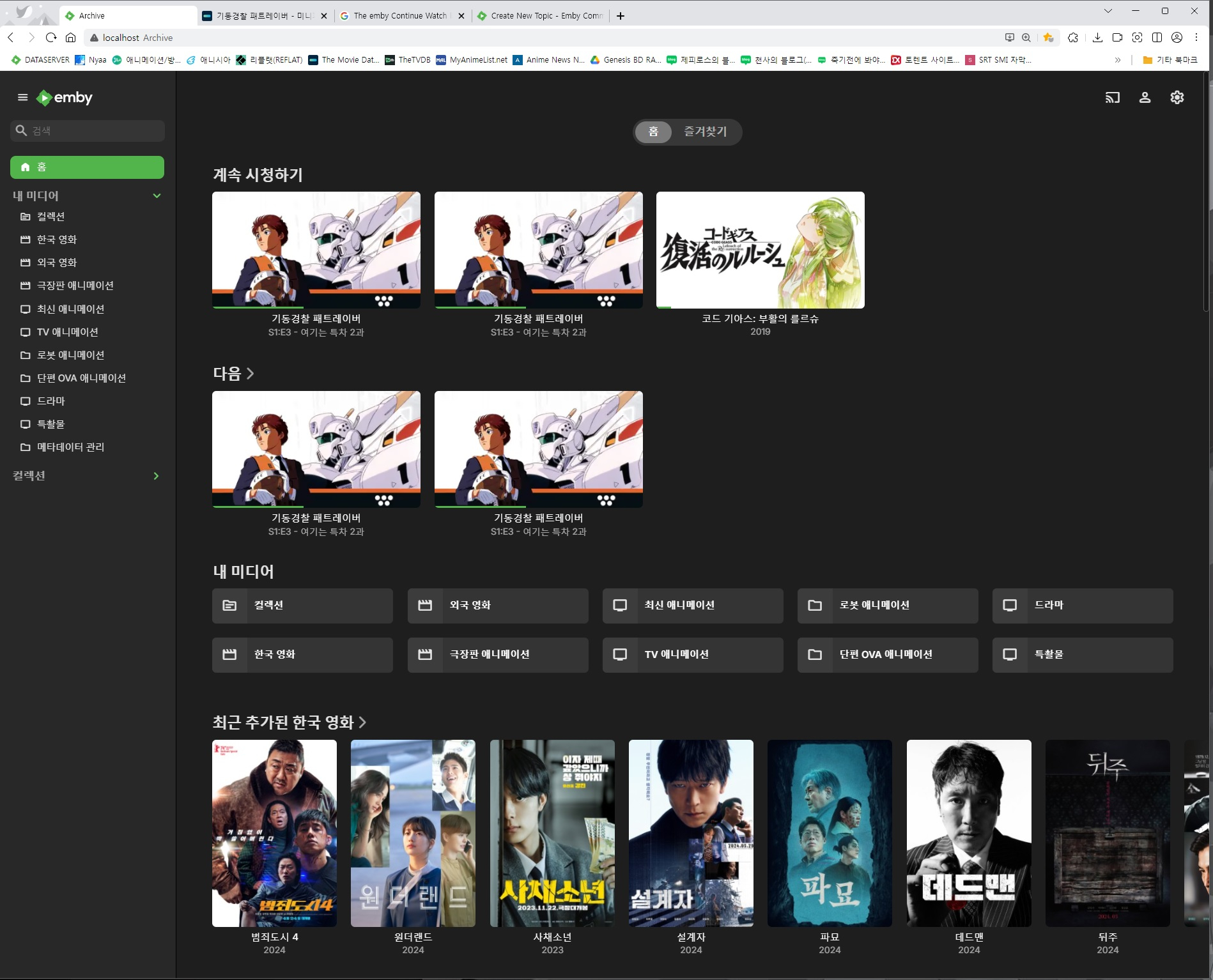The width and height of the screenshot is (1213, 980).
Task: Select 극장판 애니메이션 in the sidebar
Action: click(x=75, y=286)
